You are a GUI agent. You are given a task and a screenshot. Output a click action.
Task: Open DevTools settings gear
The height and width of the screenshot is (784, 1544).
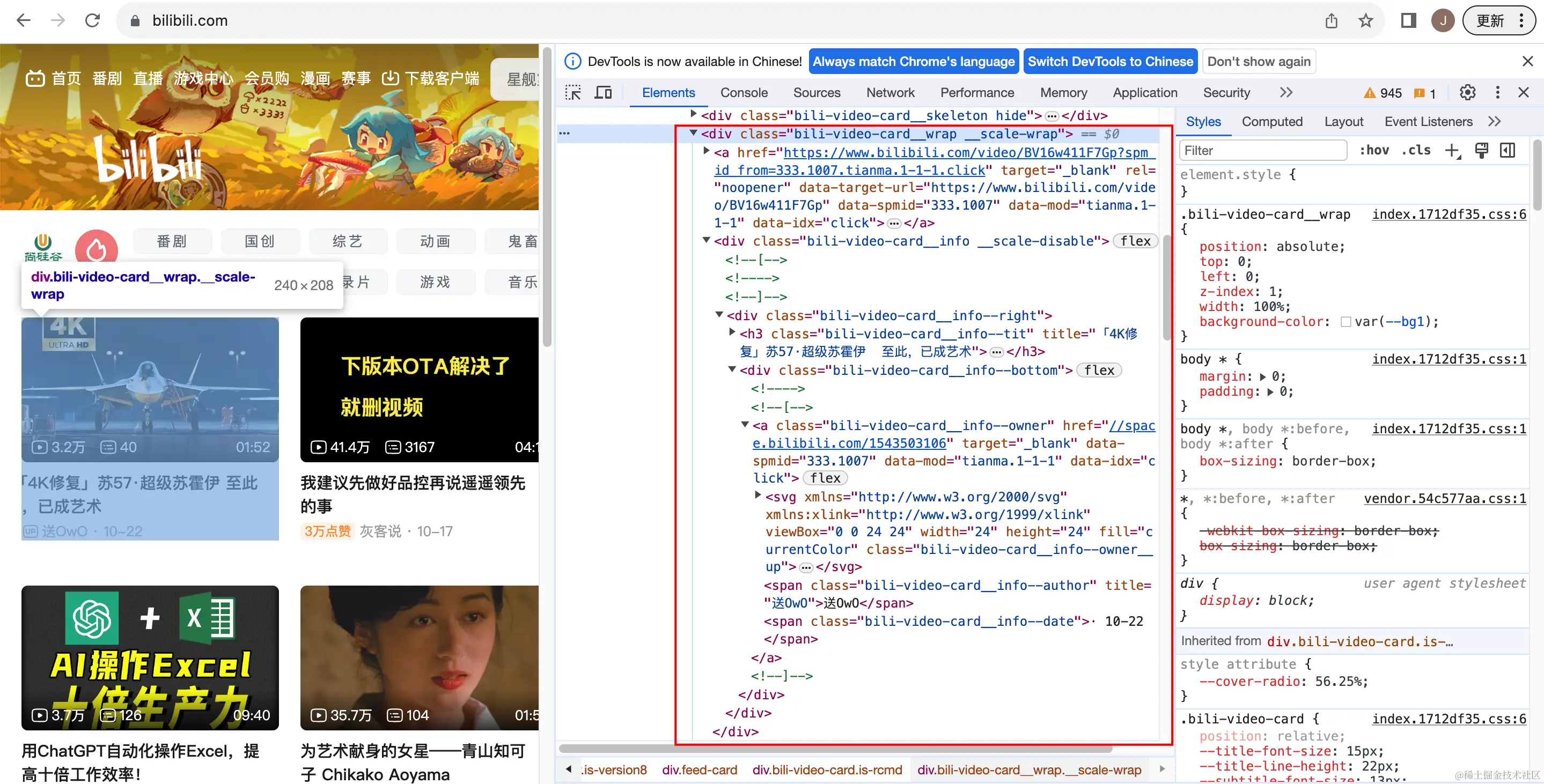click(x=1467, y=93)
